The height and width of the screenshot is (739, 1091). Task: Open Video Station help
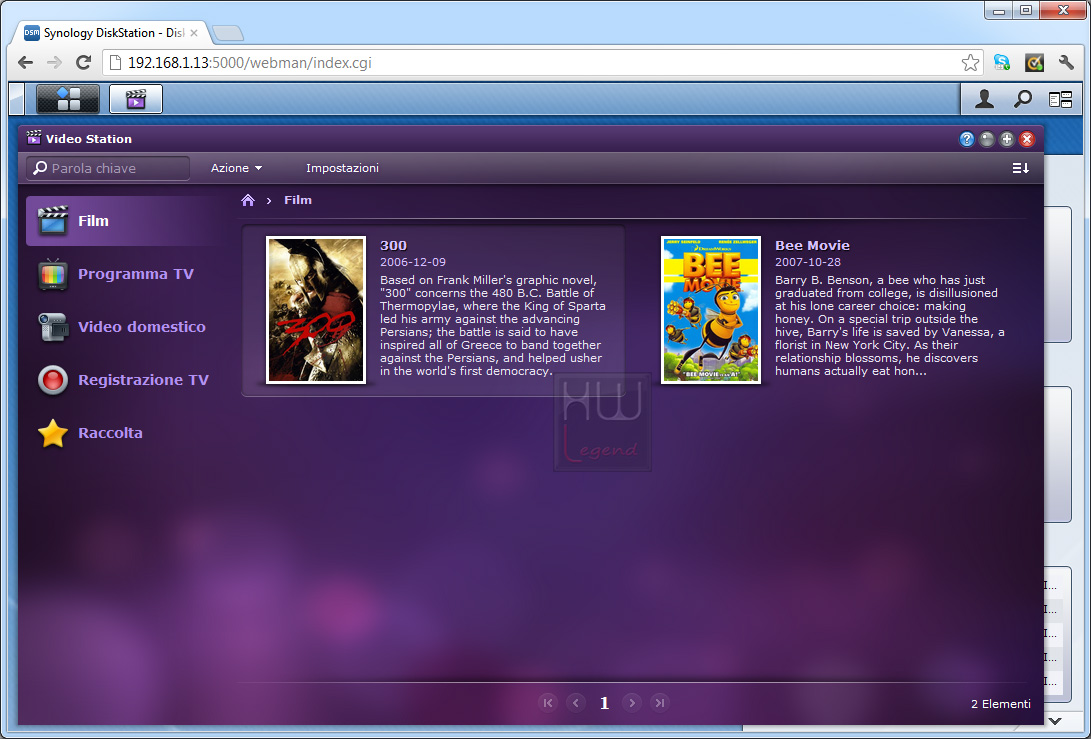pos(966,139)
